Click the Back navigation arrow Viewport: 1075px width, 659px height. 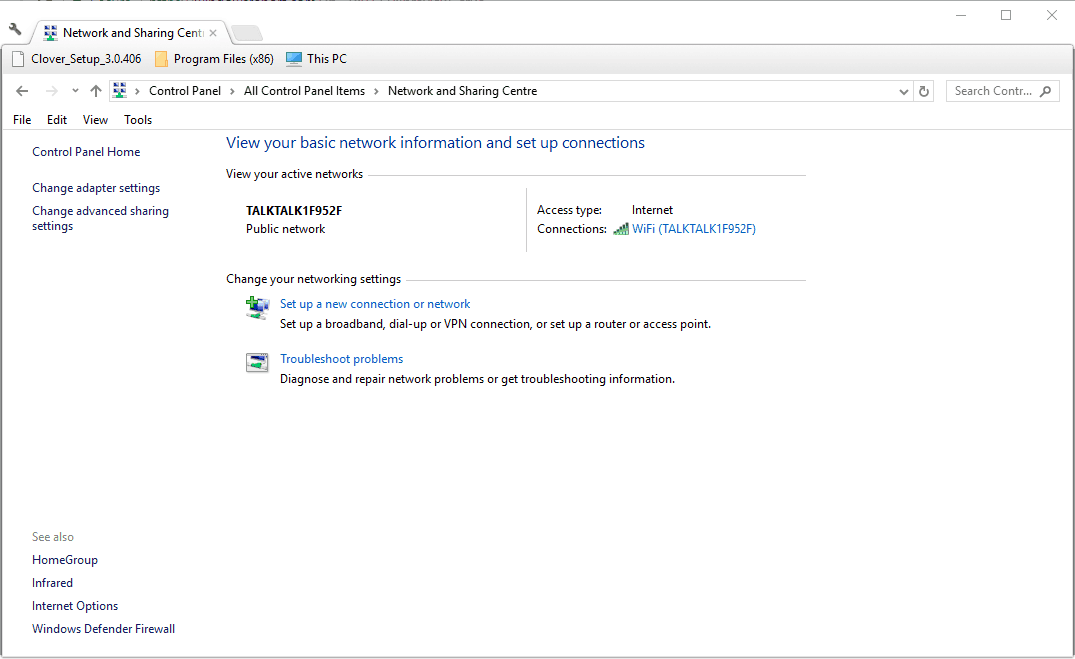click(x=22, y=91)
